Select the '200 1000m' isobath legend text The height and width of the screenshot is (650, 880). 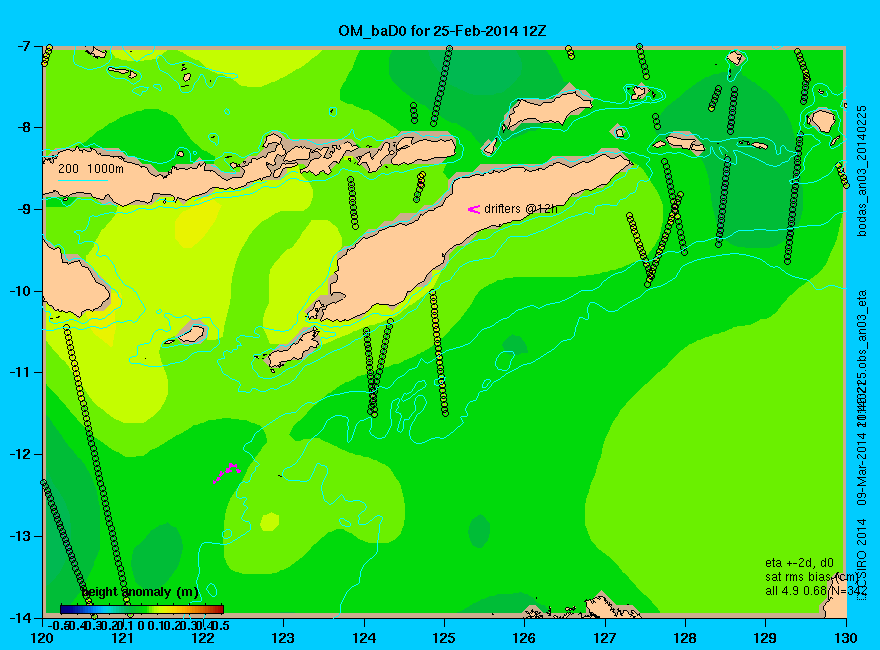coord(91,168)
